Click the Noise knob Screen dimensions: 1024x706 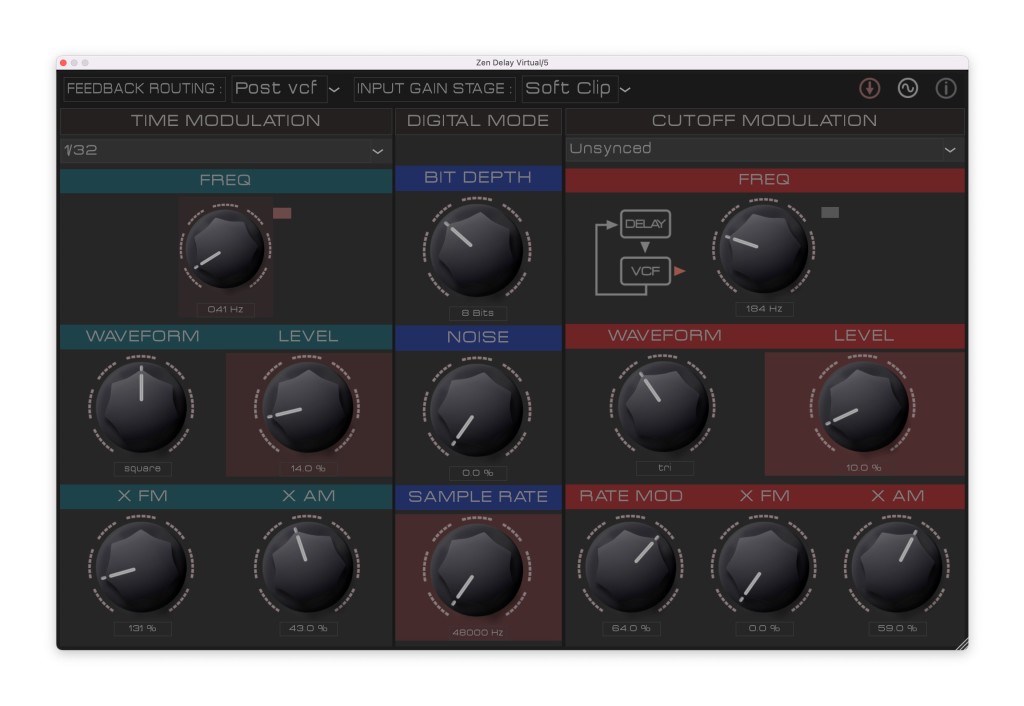pyautogui.click(x=478, y=409)
